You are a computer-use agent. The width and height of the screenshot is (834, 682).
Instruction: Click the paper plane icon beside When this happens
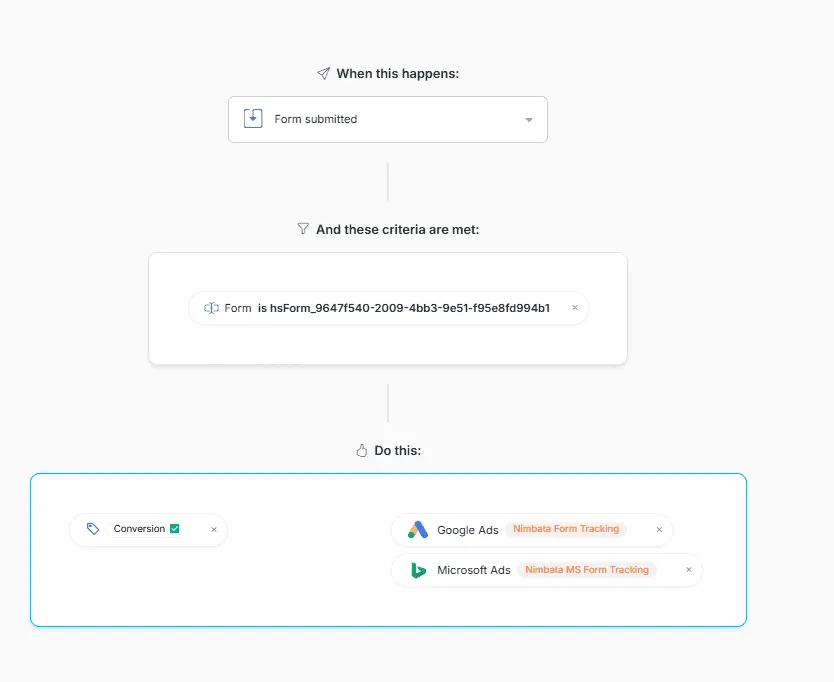click(x=323, y=73)
